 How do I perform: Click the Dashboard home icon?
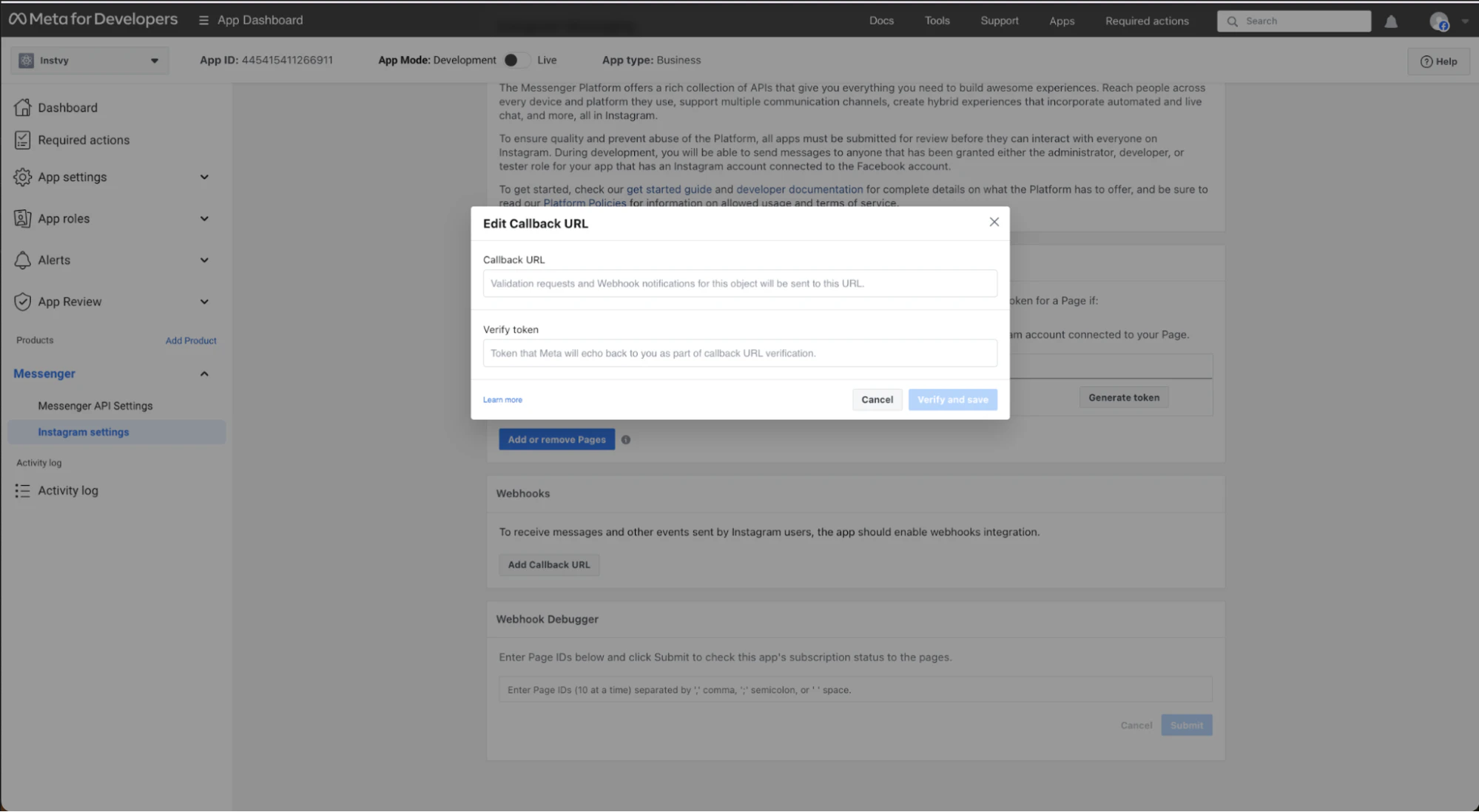22,107
